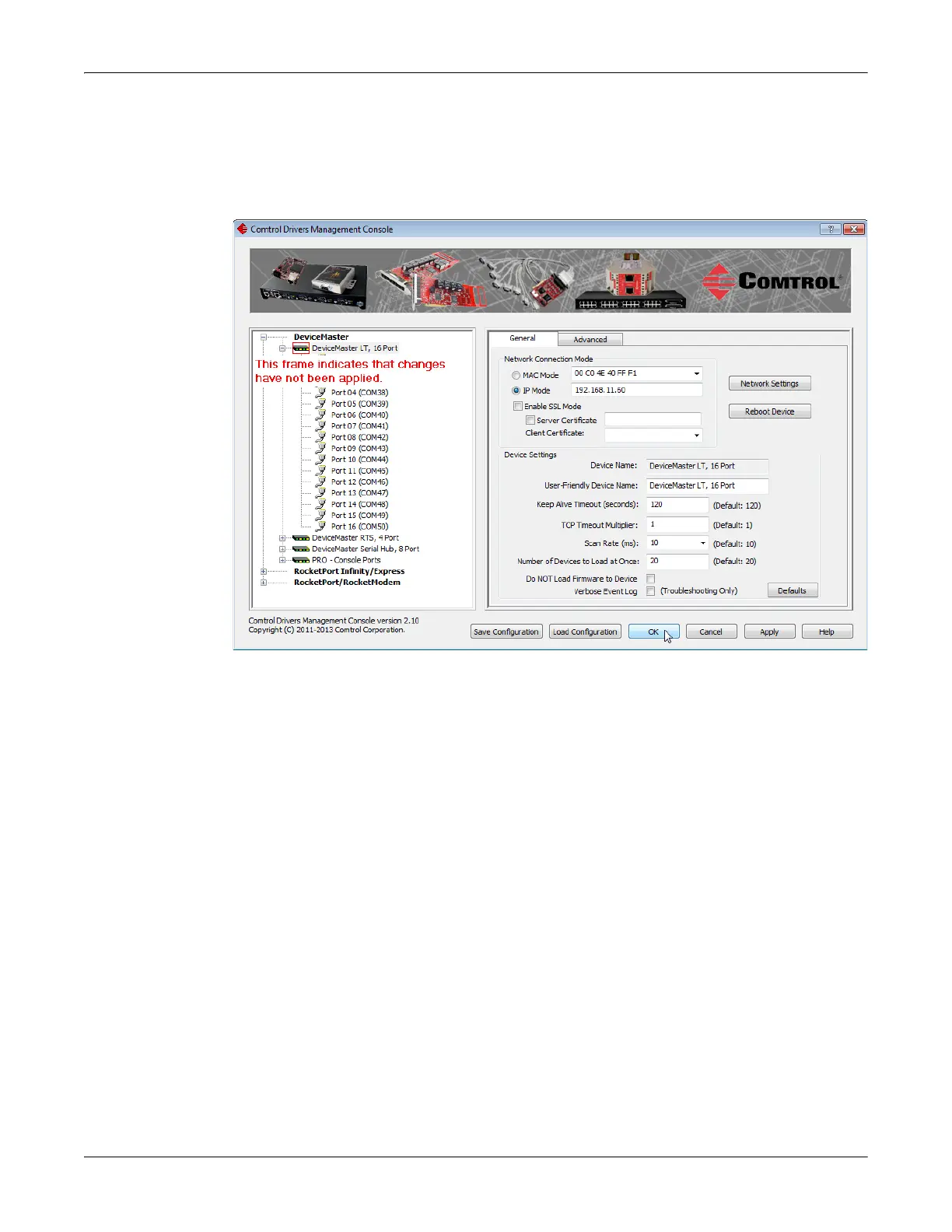The width and height of the screenshot is (952, 1232).
Task: Collapse the DeviceMaster LT, 16 Port node
Action: 282,348
